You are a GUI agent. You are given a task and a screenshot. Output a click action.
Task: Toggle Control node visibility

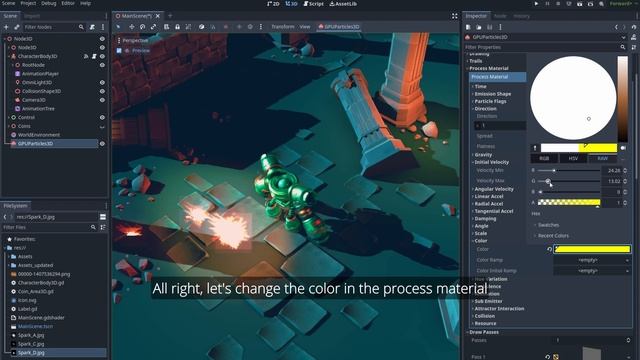click(x=102, y=118)
